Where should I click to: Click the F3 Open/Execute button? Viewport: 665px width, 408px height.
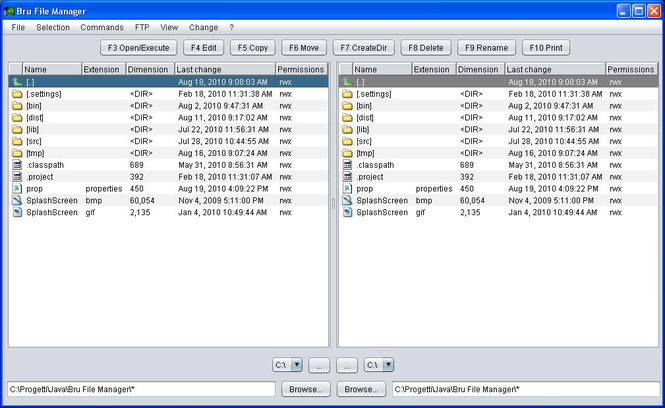pos(138,48)
